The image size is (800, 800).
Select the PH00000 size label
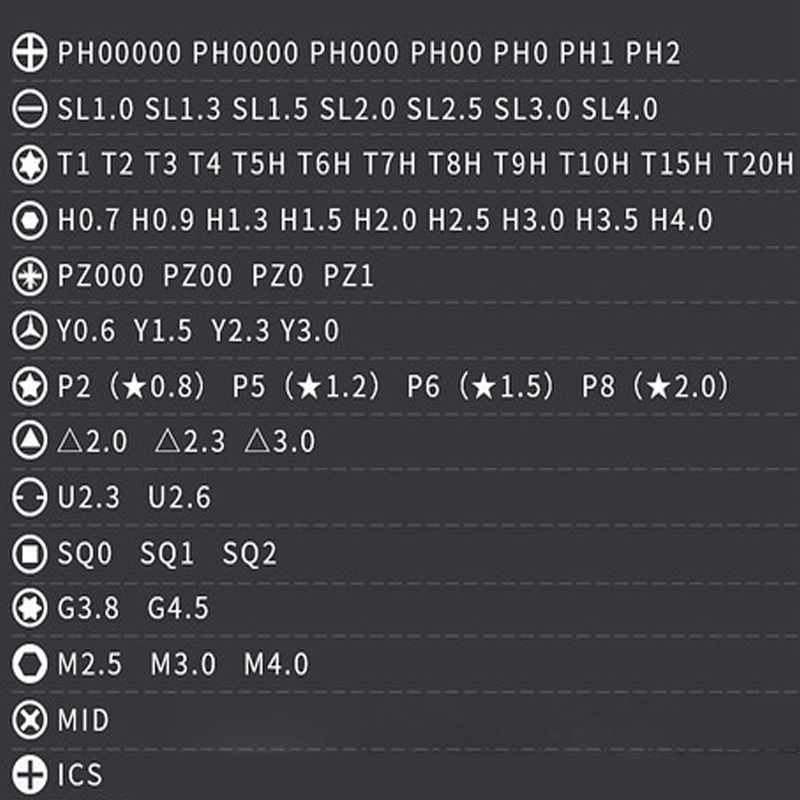[119, 54]
